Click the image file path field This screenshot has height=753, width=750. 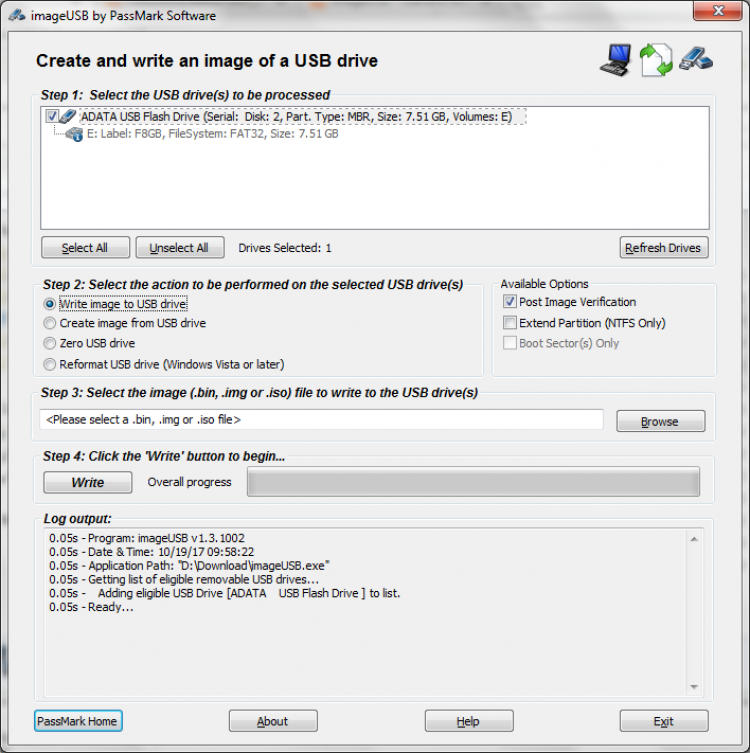click(x=321, y=420)
